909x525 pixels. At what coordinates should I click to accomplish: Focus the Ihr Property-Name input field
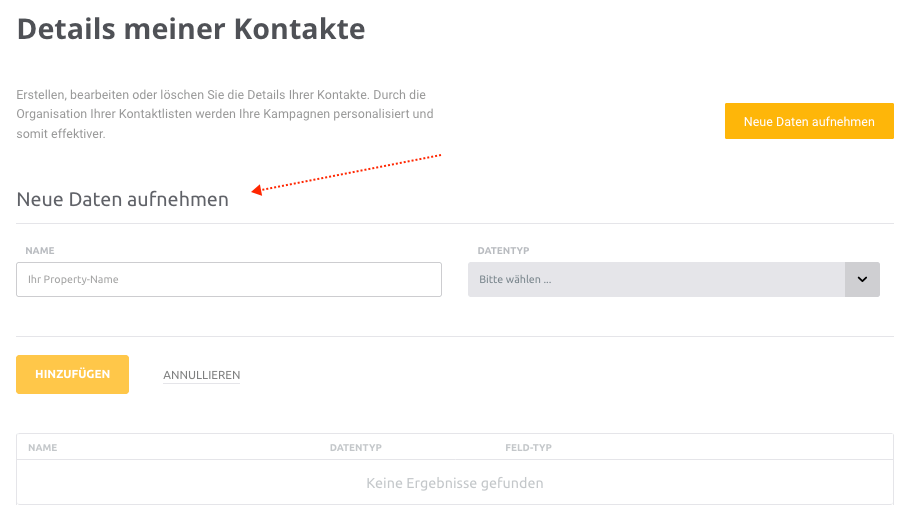[228, 279]
